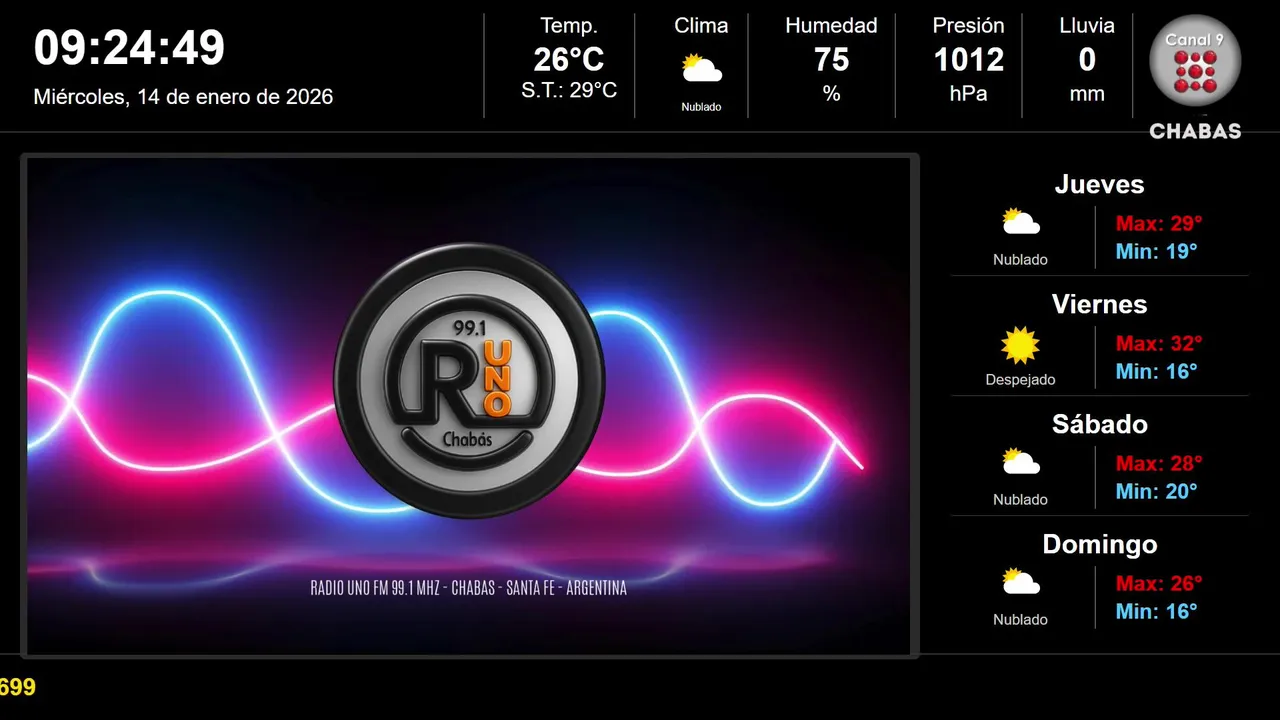Click Max: 26° for Domingo

[1159, 583]
